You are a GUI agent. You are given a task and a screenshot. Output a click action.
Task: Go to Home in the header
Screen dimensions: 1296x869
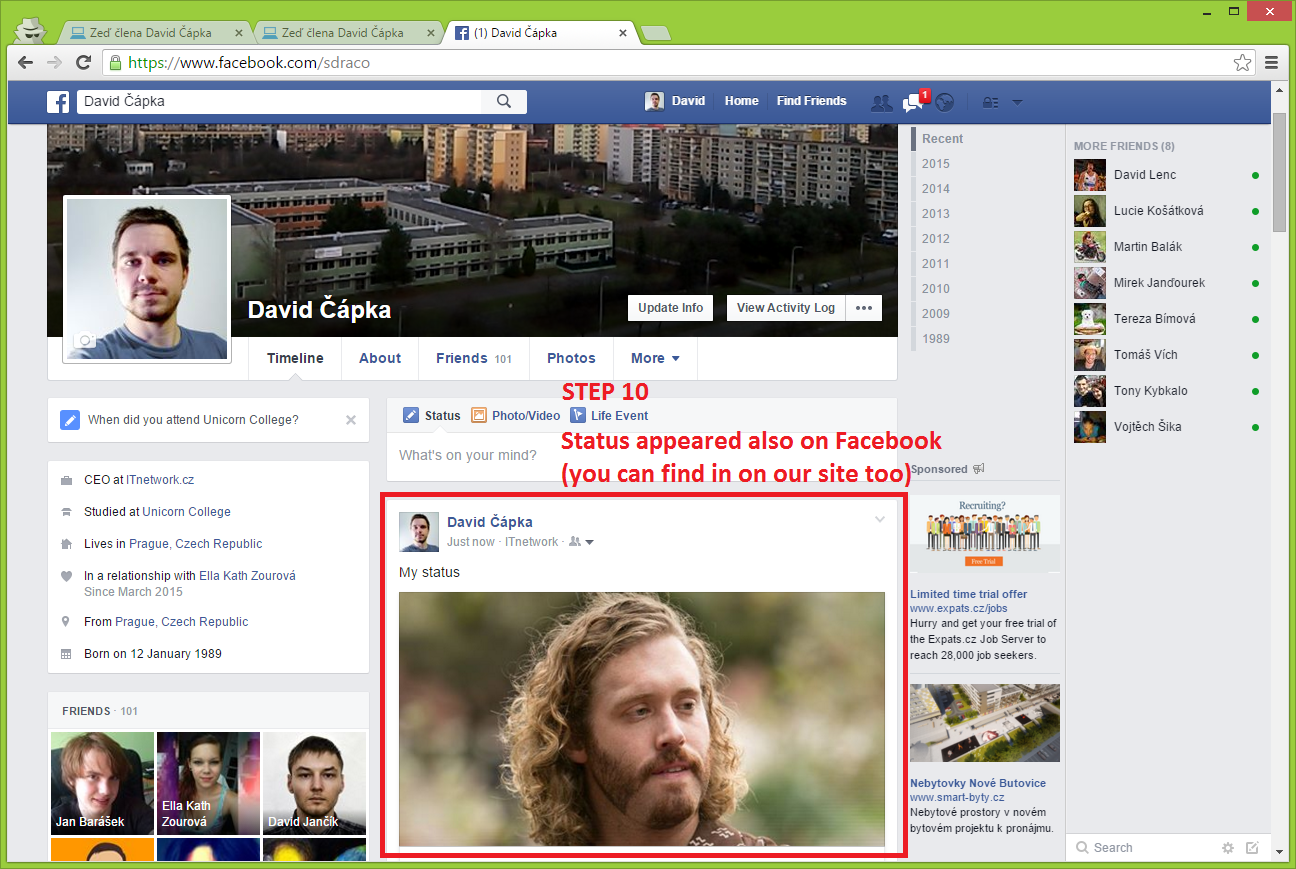pyautogui.click(x=742, y=101)
